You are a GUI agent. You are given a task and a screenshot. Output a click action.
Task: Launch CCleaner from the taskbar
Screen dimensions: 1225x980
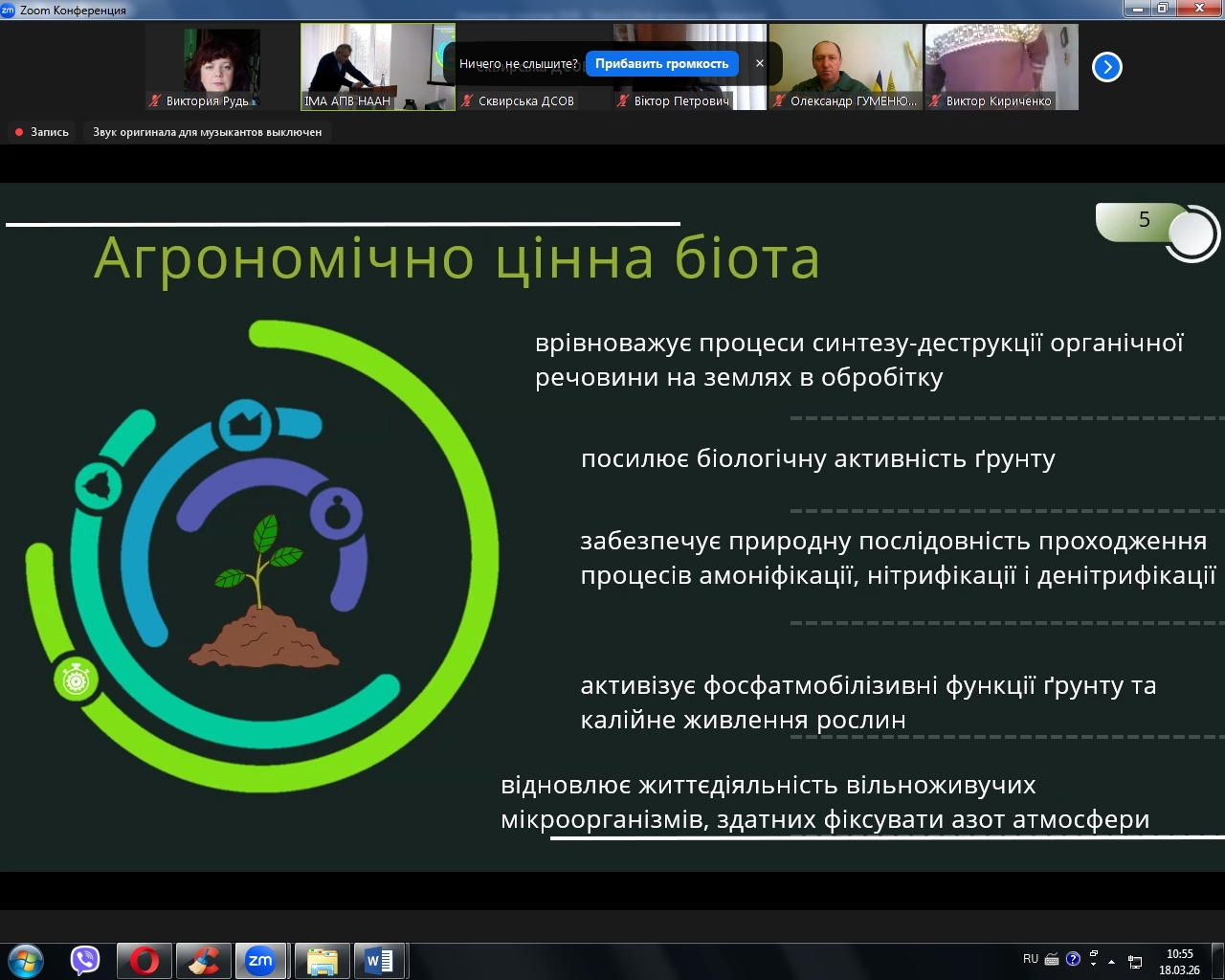pyautogui.click(x=203, y=960)
